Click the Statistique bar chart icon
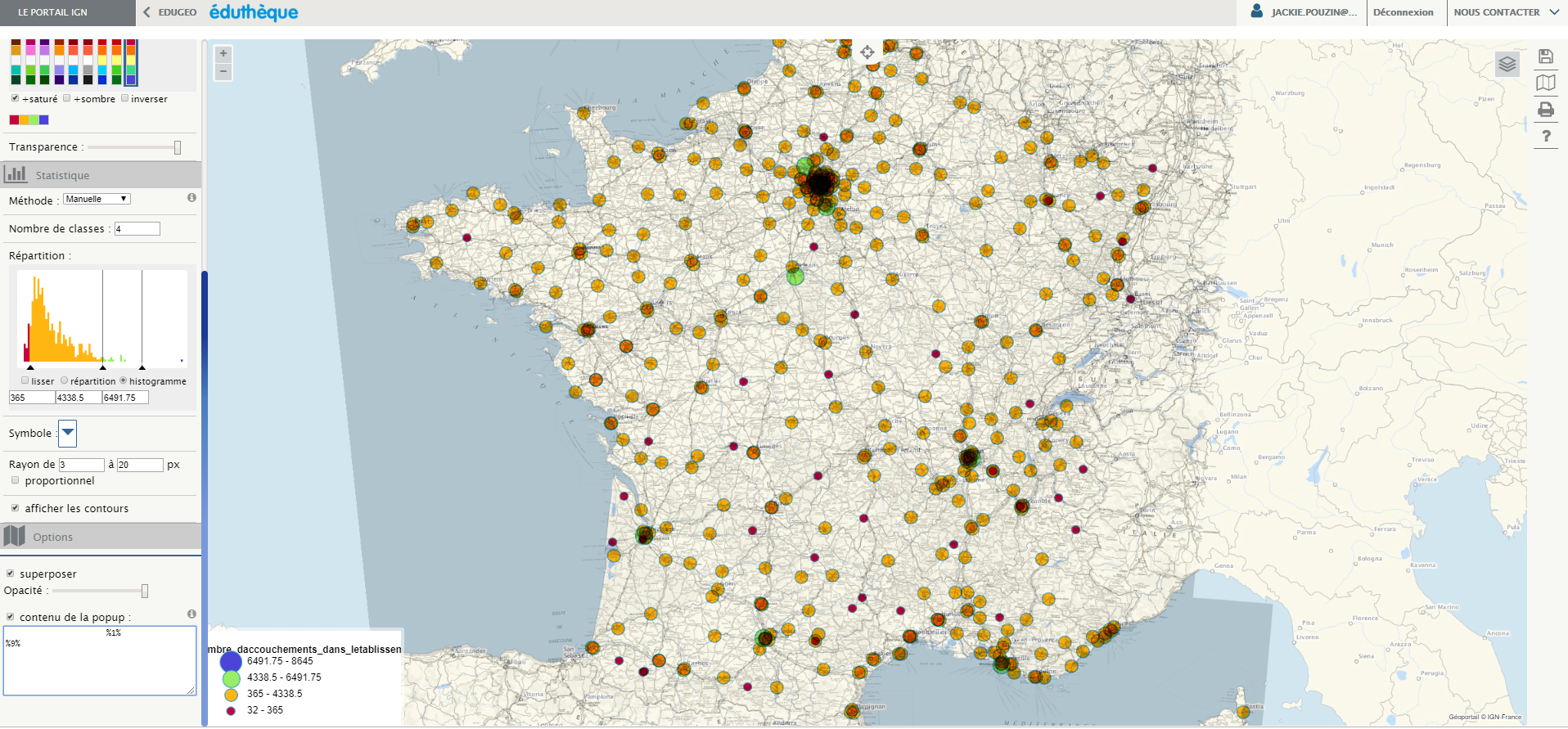 (x=16, y=174)
